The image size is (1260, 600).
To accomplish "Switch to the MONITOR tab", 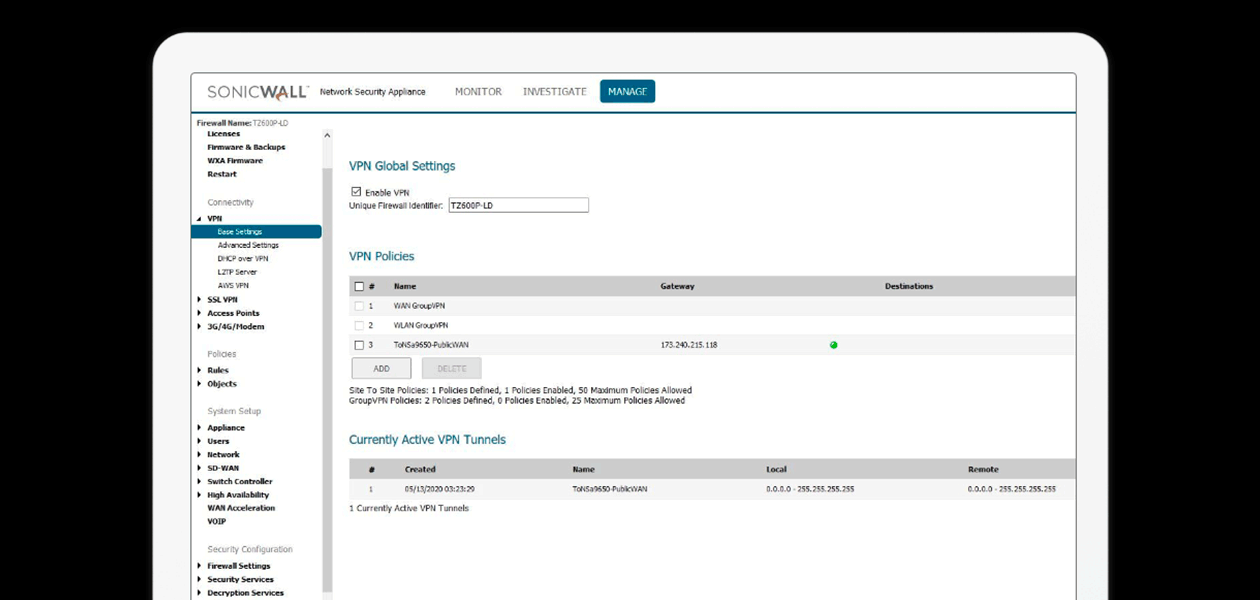I will pos(478,91).
